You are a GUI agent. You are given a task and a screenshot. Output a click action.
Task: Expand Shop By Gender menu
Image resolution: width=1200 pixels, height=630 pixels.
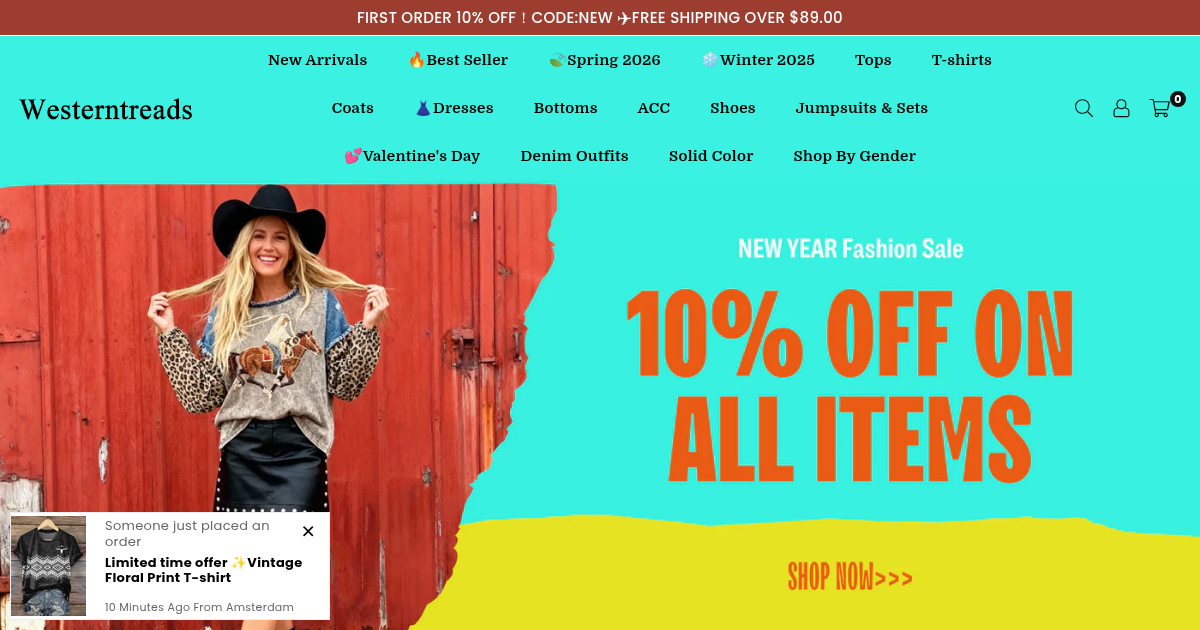pos(854,156)
